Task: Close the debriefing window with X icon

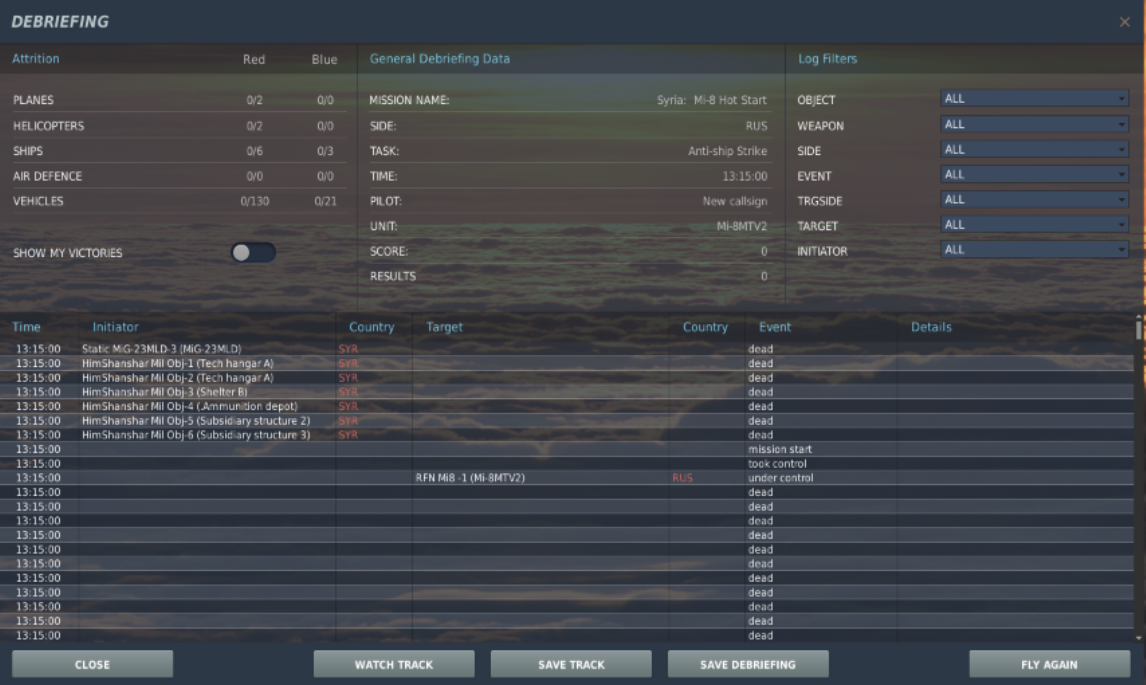Action: (x=1124, y=22)
